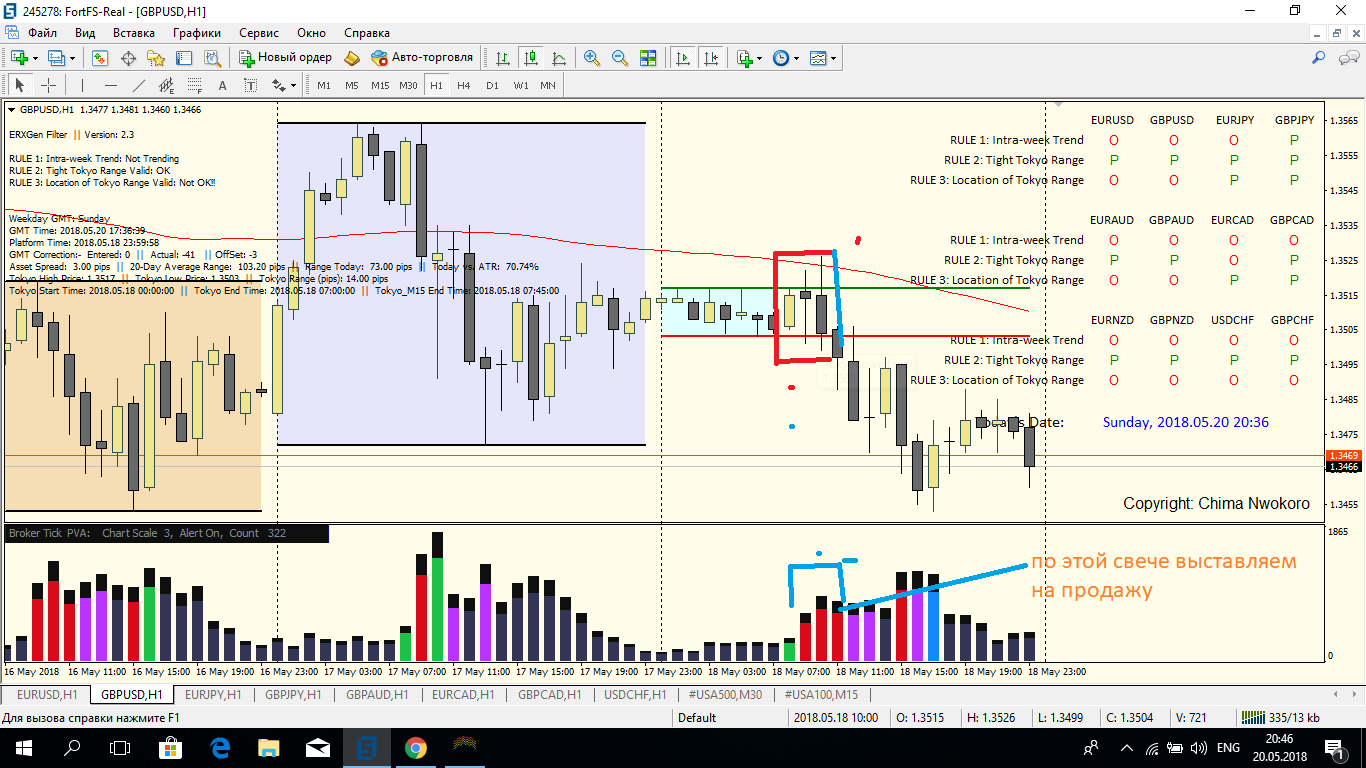Expand the Profiles dropdown arrow

tap(72, 58)
